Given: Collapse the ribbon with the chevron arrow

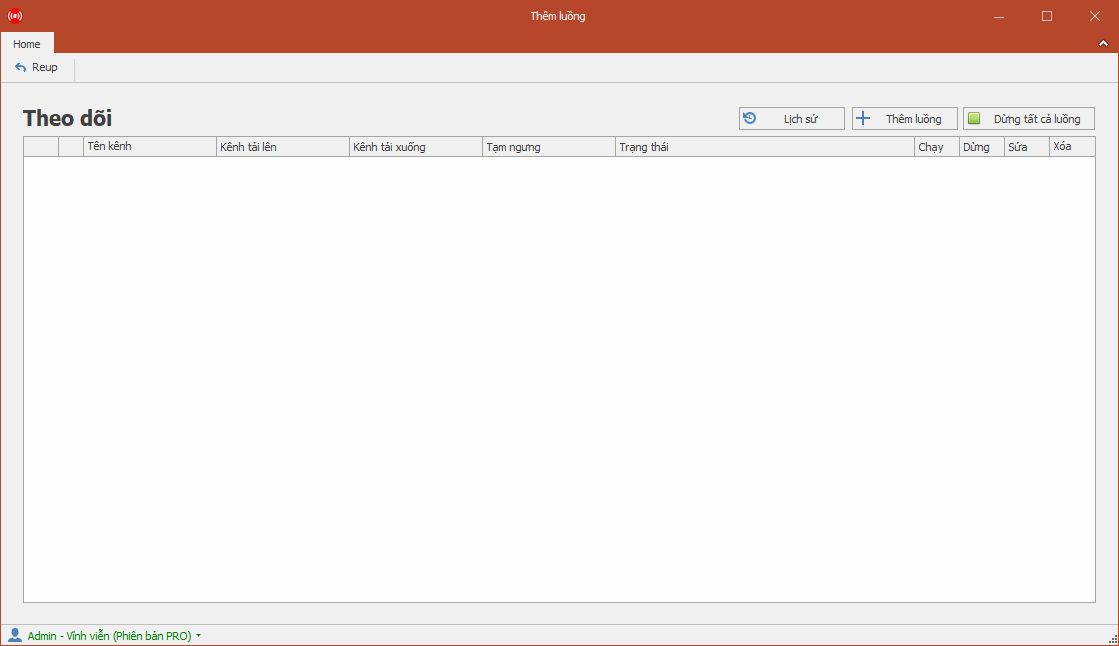Looking at the screenshot, I should click(1103, 44).
